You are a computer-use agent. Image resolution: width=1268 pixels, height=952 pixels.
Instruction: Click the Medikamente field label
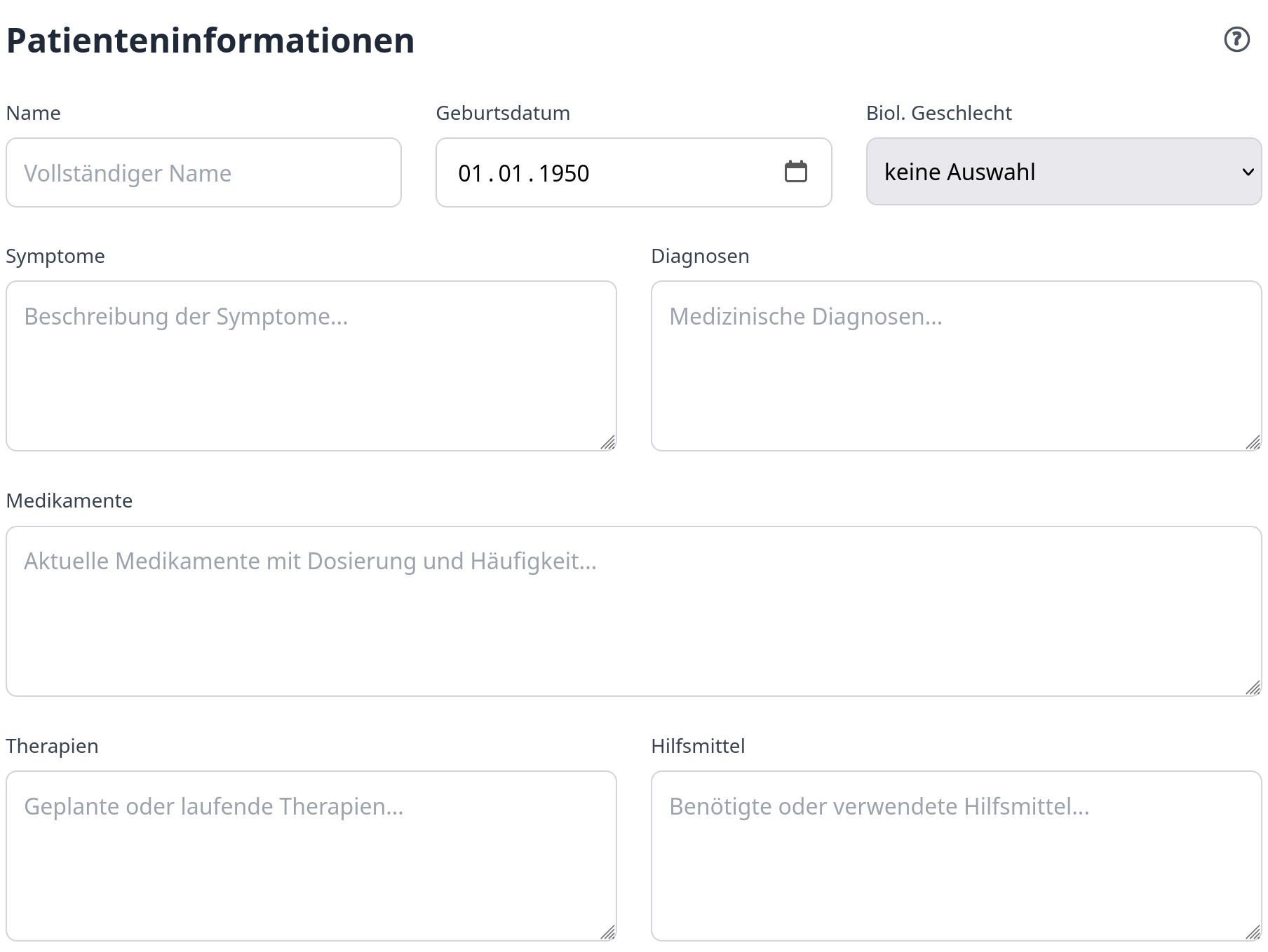point(69,501)
